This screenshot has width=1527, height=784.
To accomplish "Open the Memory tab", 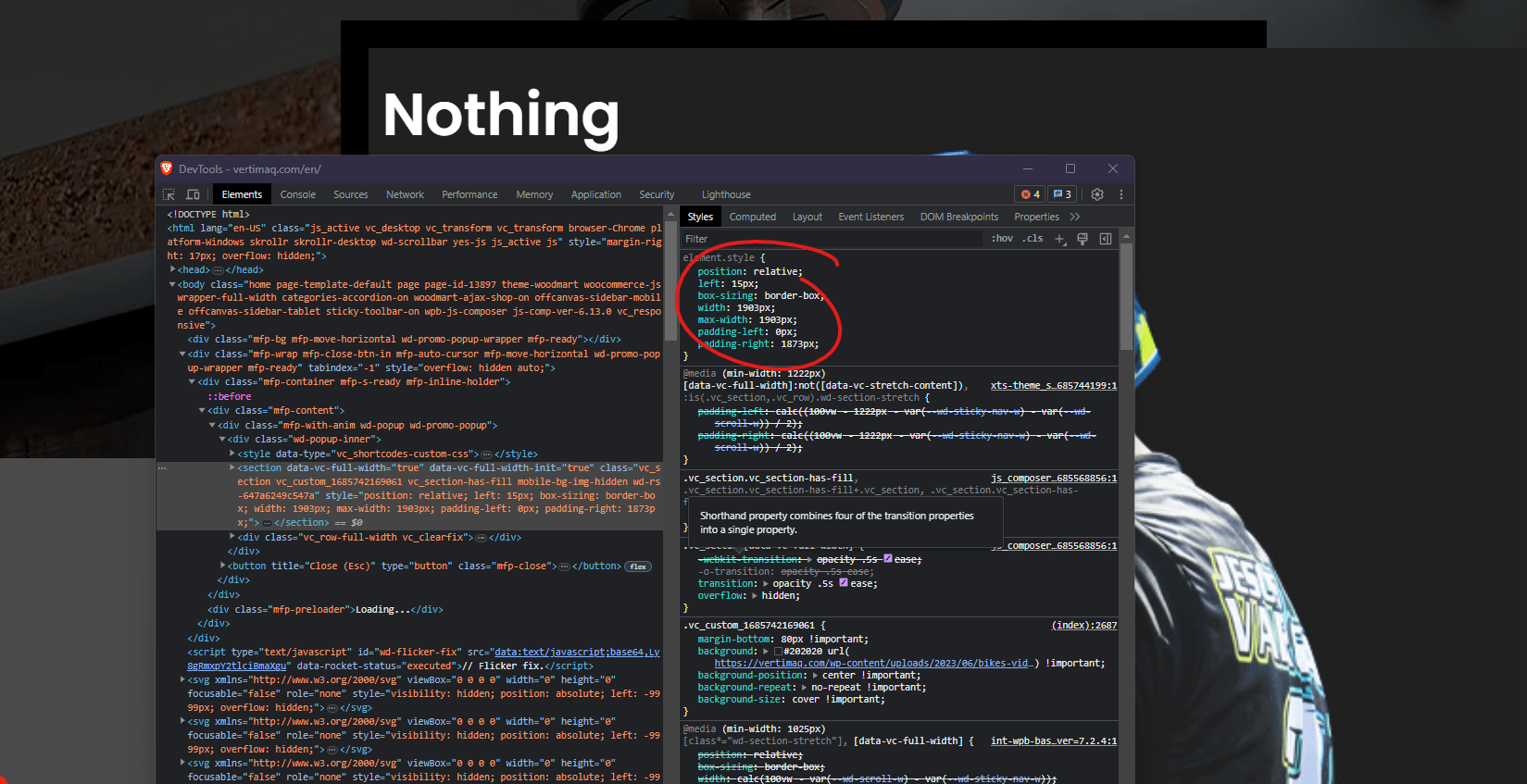I will [534, 194].
